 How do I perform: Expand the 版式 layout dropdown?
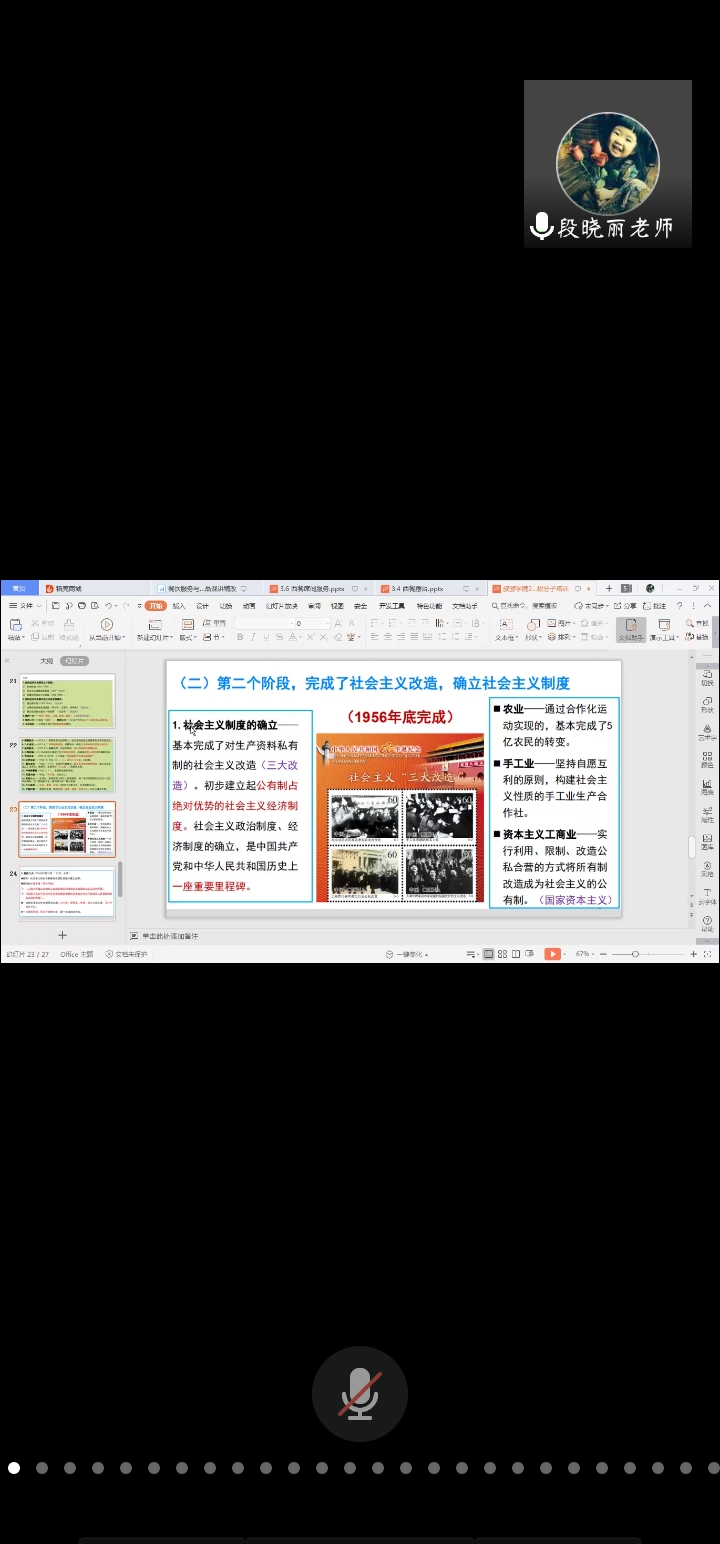pyautogui.click(x=188, y=637)
